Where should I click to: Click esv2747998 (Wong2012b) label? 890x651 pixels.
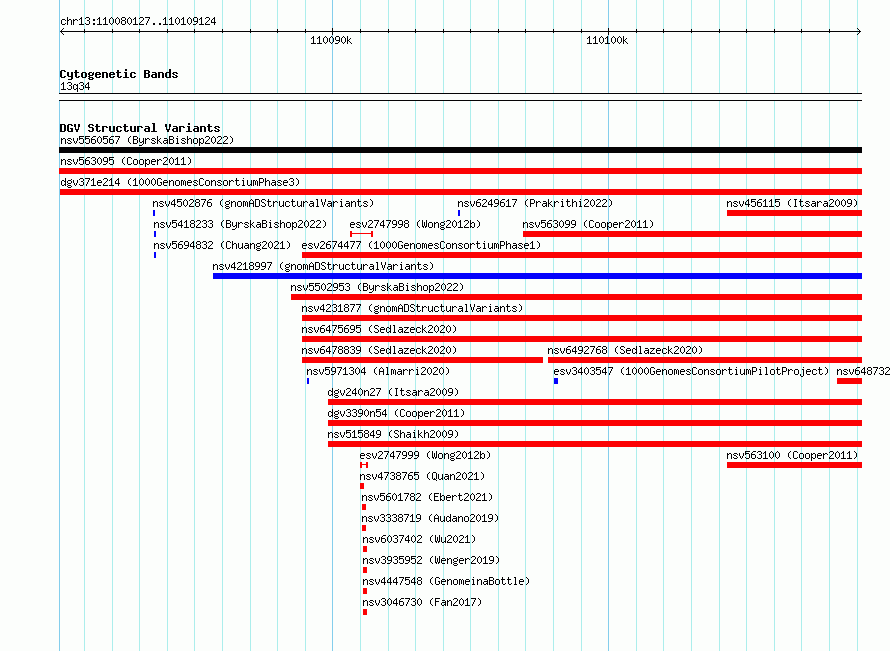point(415,224)
